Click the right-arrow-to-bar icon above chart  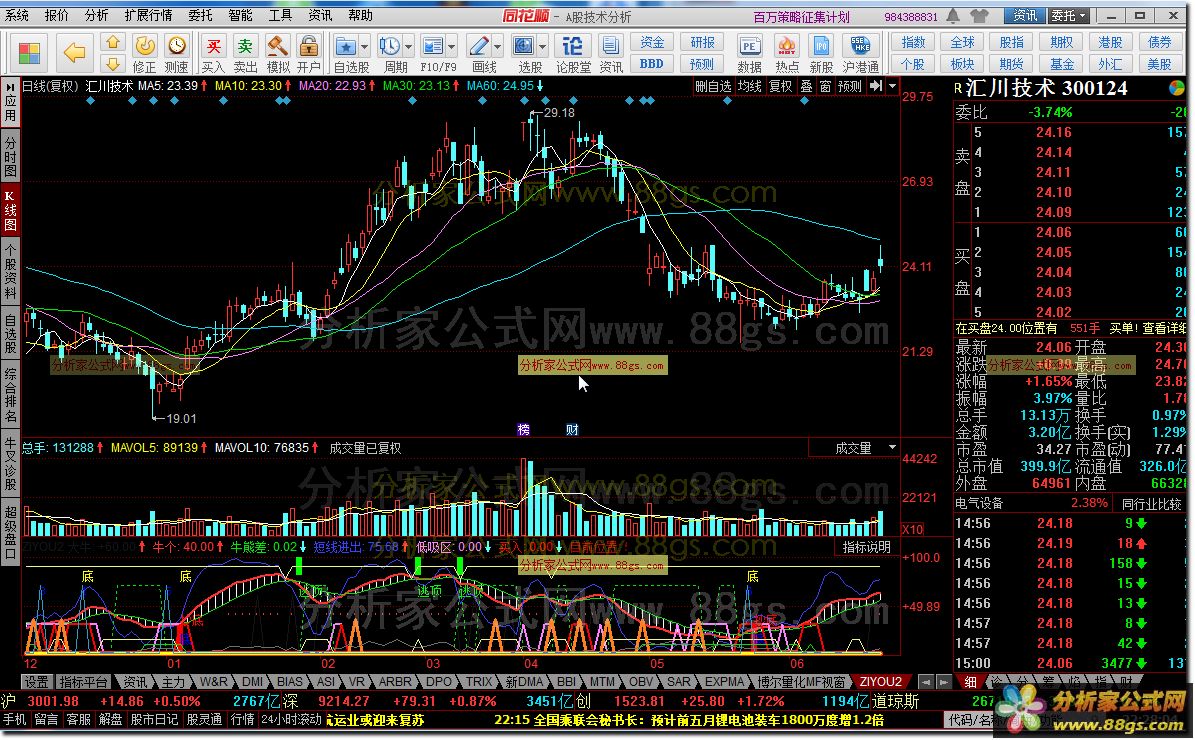click(876, 86)
